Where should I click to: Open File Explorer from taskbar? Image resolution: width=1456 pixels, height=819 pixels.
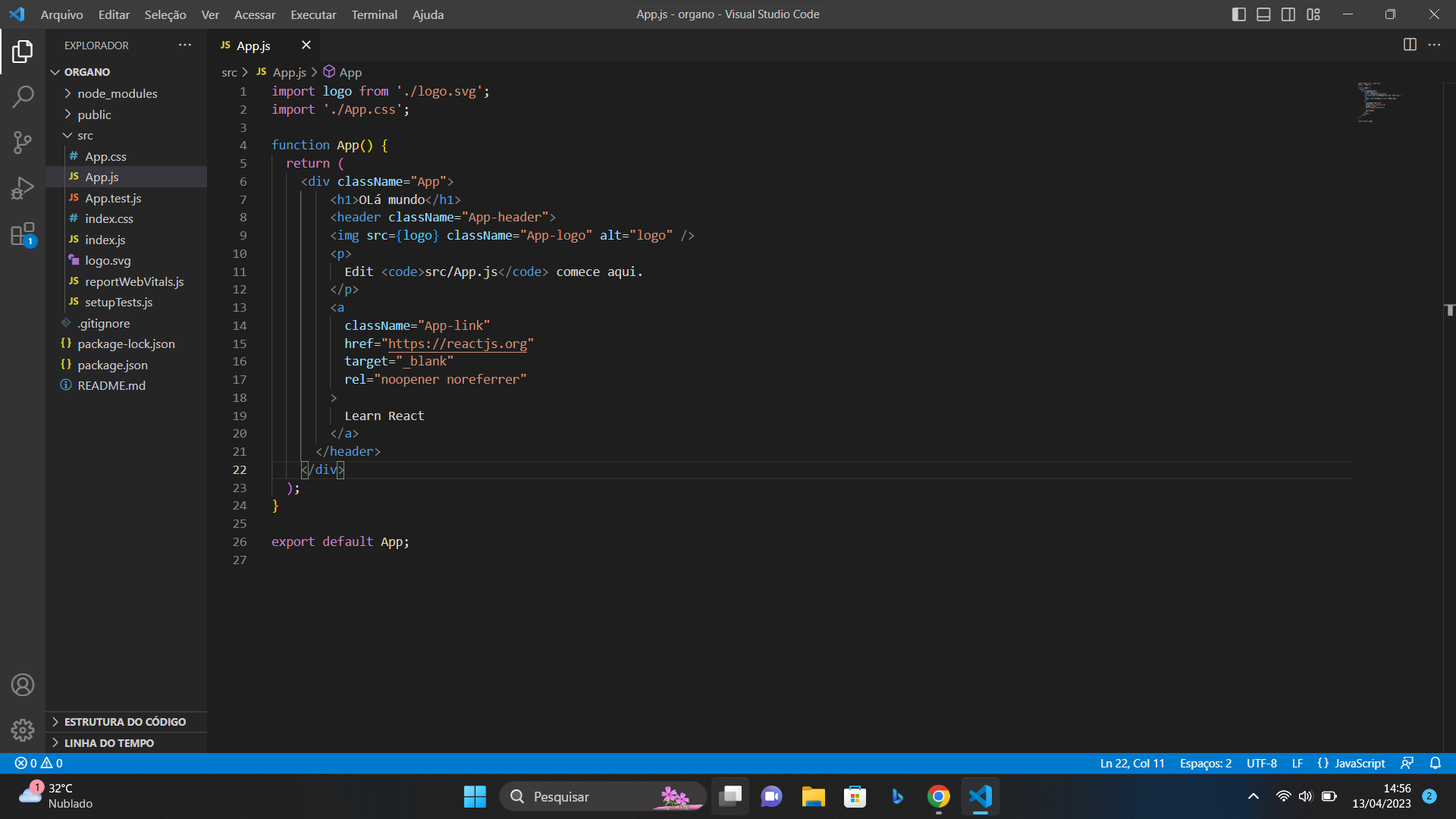tap(813, 796)
